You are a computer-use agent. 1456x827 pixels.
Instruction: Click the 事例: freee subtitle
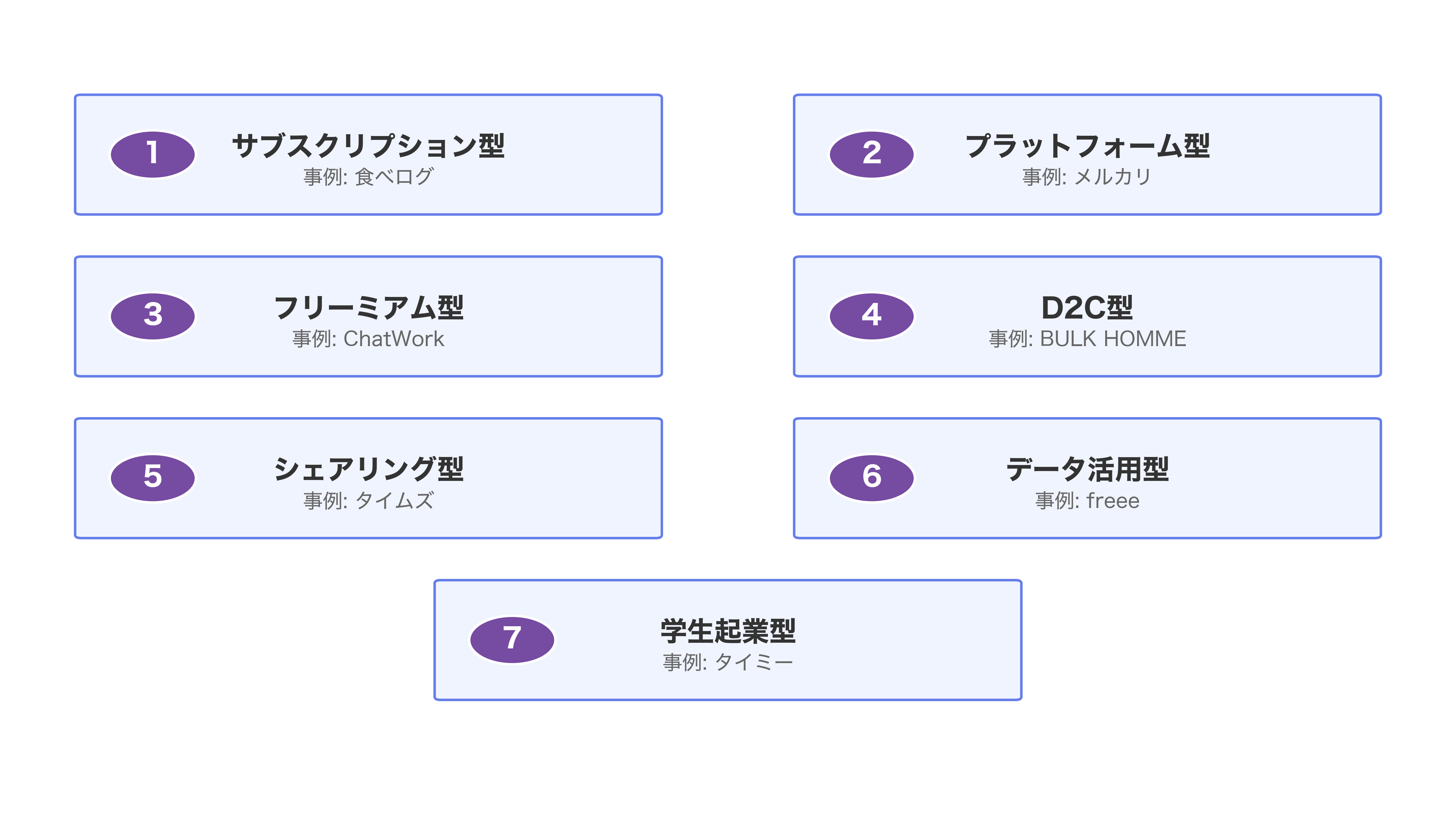[x=1087, y=501]
